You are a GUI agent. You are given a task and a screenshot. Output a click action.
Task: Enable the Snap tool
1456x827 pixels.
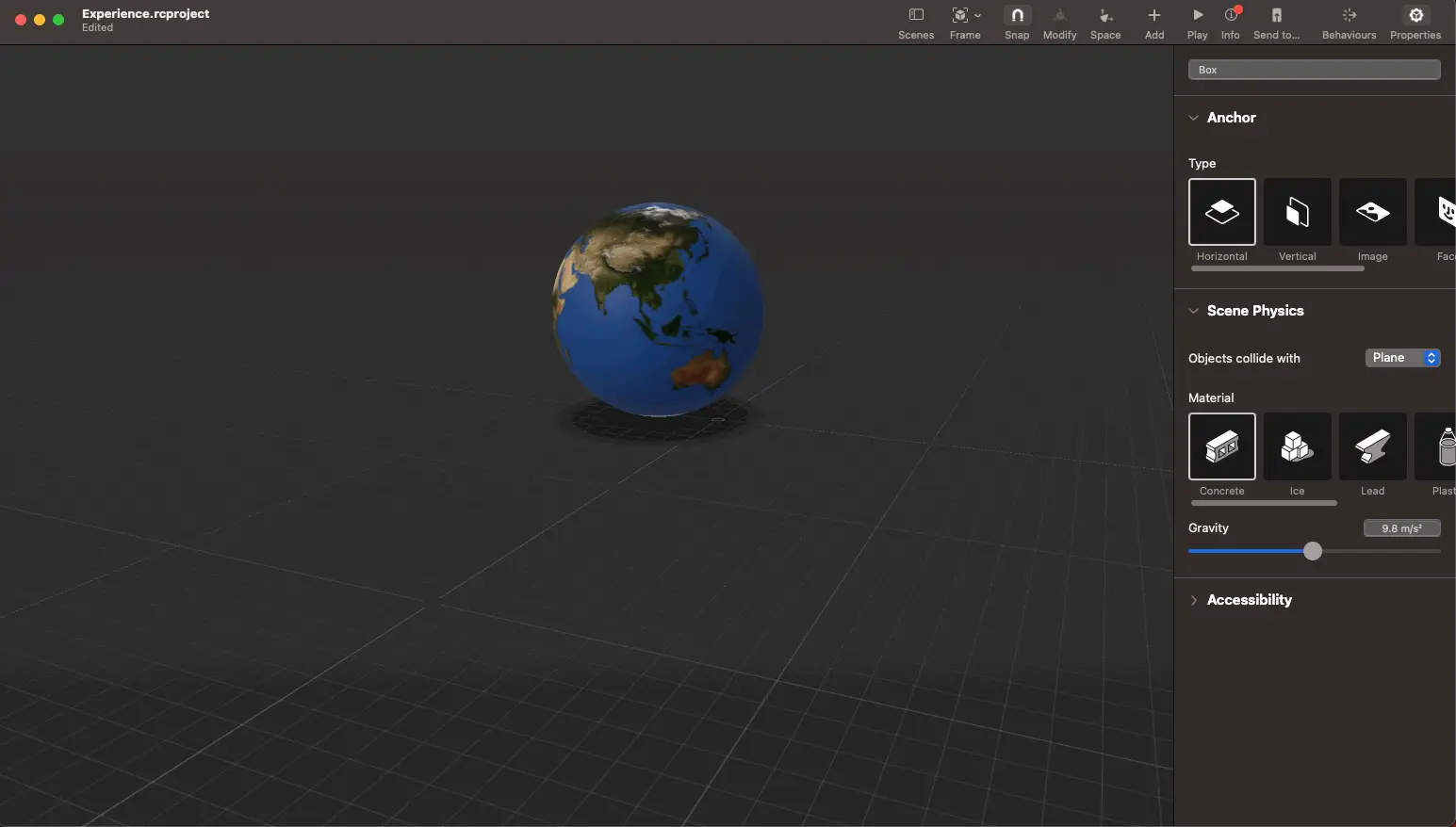coord(1016,23)
